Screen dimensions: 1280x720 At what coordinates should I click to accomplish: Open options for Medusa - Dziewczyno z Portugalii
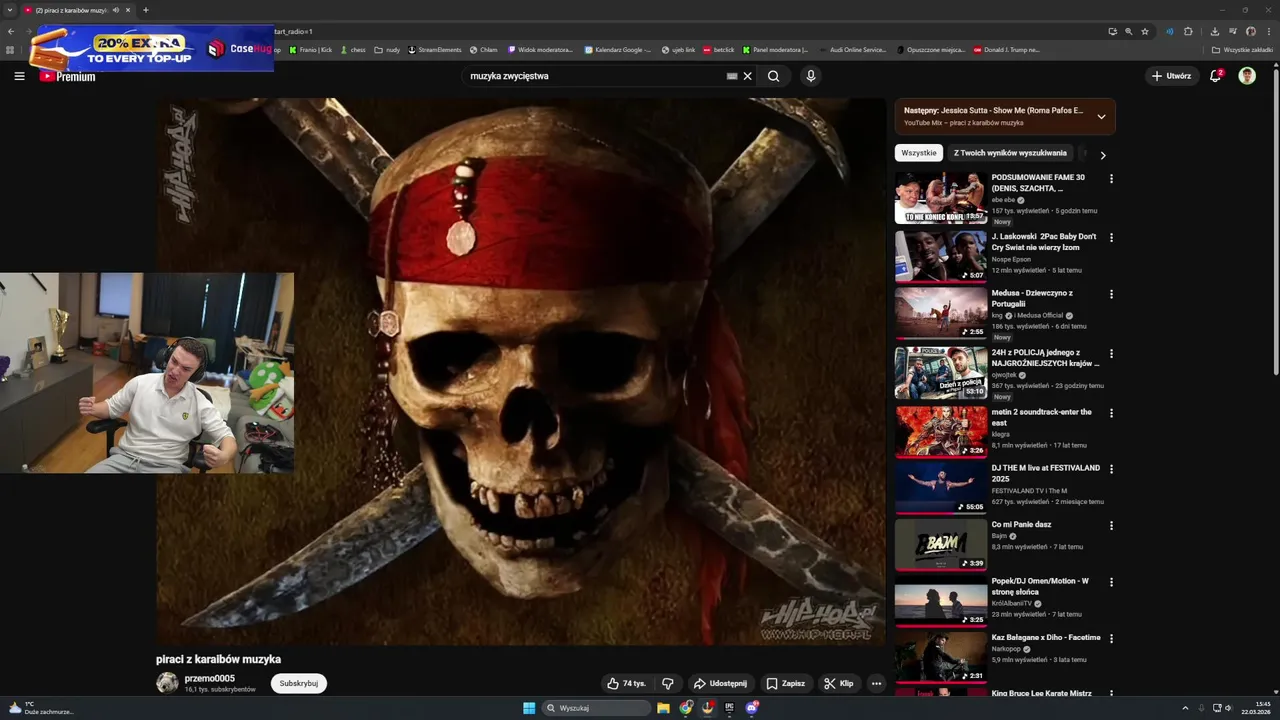[1111, 295]
